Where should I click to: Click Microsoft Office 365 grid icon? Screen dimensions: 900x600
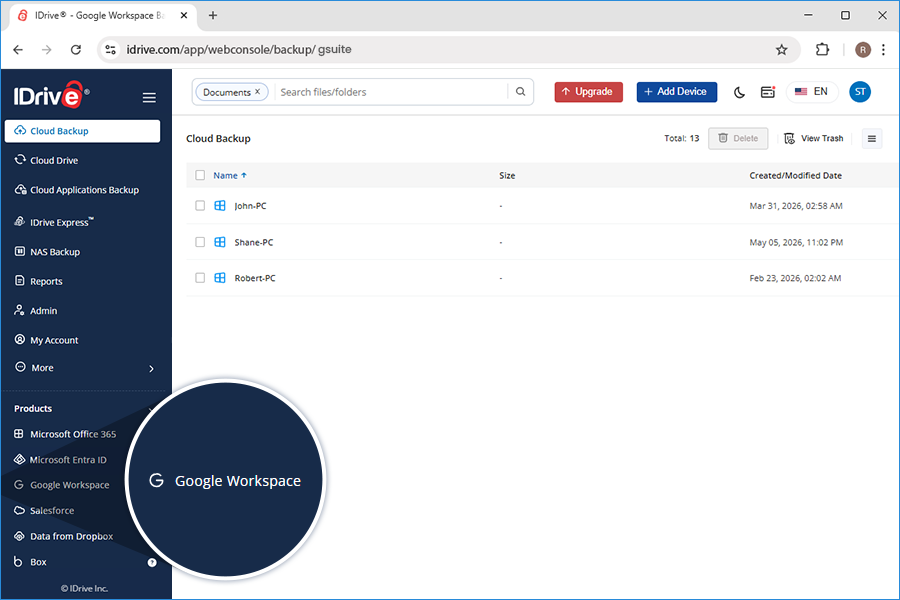(x=19, y=433)
